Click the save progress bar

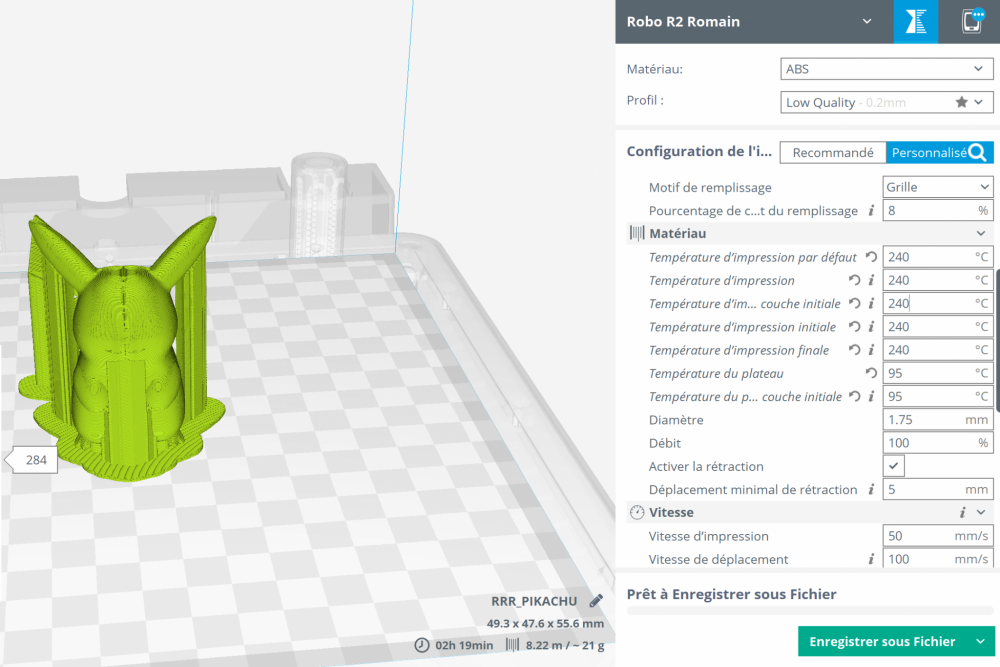810,611
